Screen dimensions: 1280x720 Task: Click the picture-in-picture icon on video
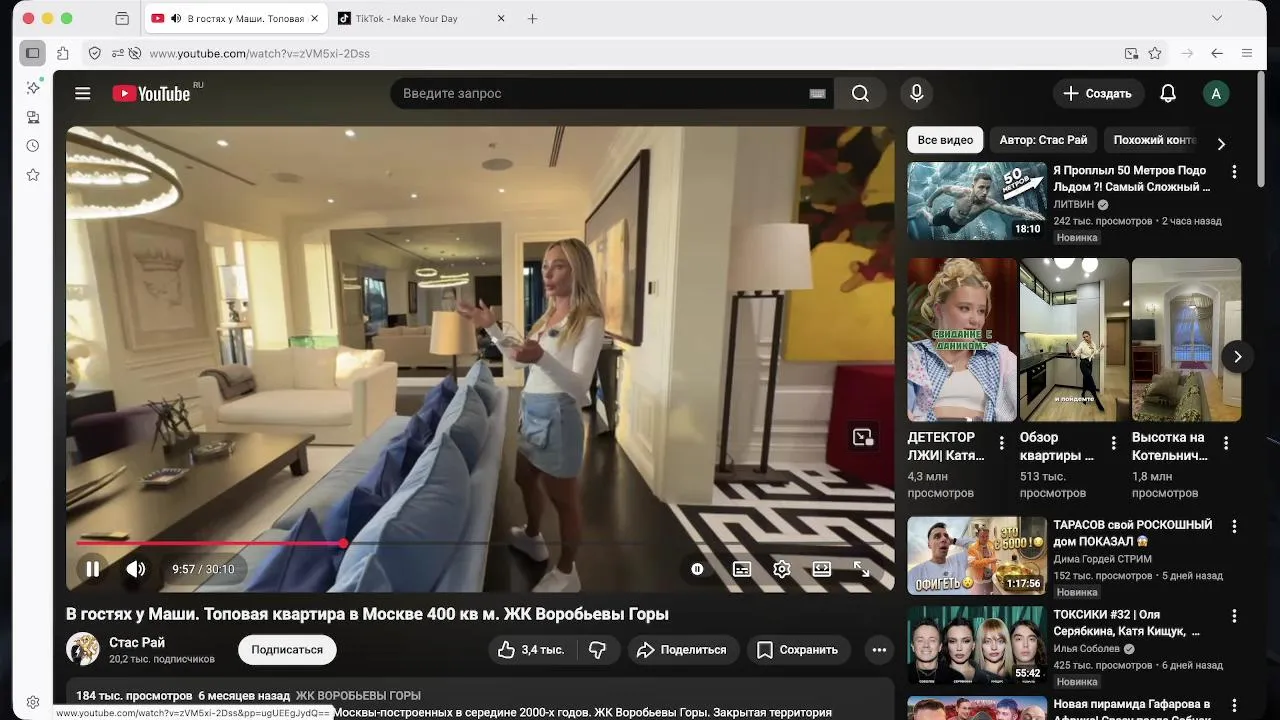[863, 437]
